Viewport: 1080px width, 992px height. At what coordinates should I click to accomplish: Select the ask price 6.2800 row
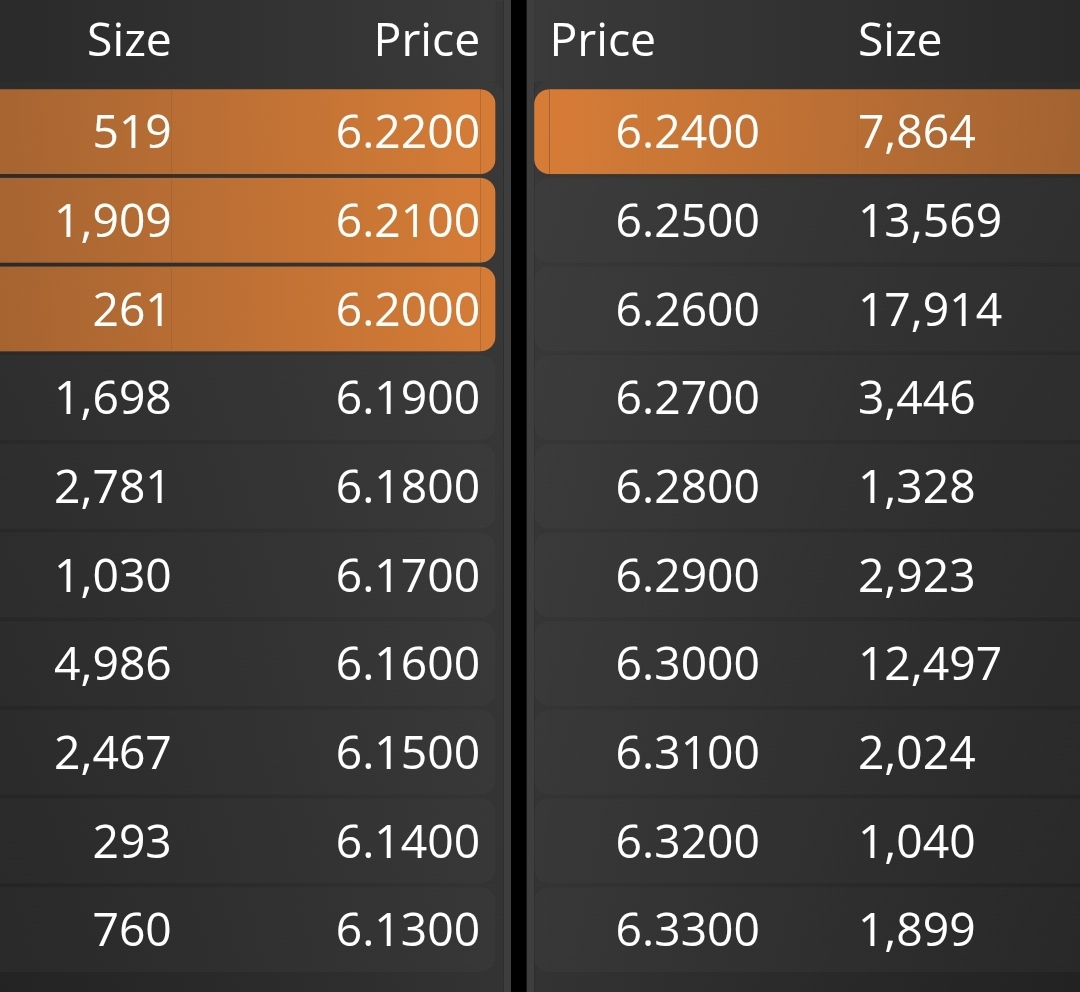[807, 486]
